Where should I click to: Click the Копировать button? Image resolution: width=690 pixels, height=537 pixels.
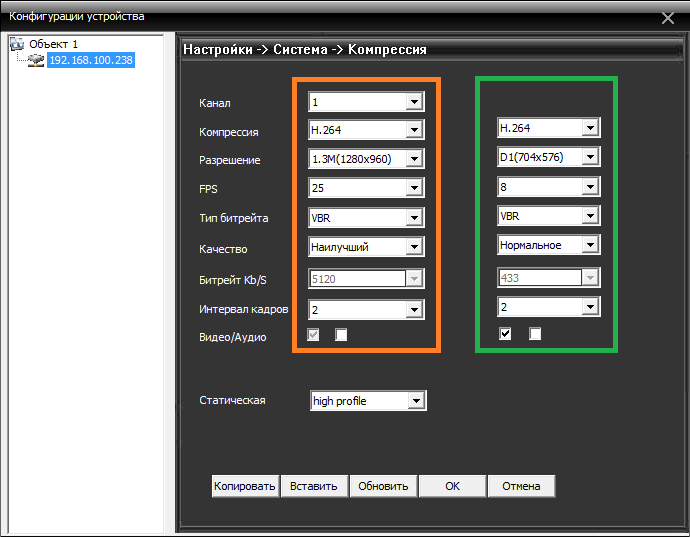tap(245, 486)
